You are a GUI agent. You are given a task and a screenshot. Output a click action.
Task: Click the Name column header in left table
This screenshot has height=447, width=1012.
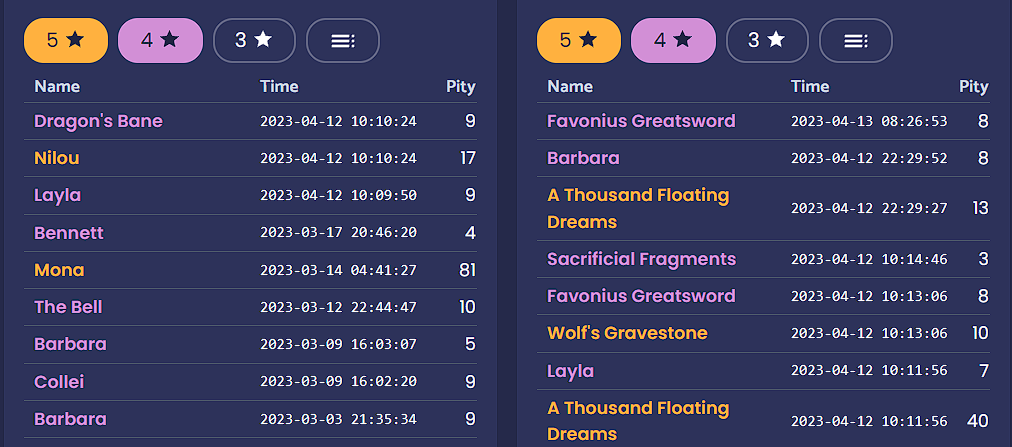click(57, 86)
